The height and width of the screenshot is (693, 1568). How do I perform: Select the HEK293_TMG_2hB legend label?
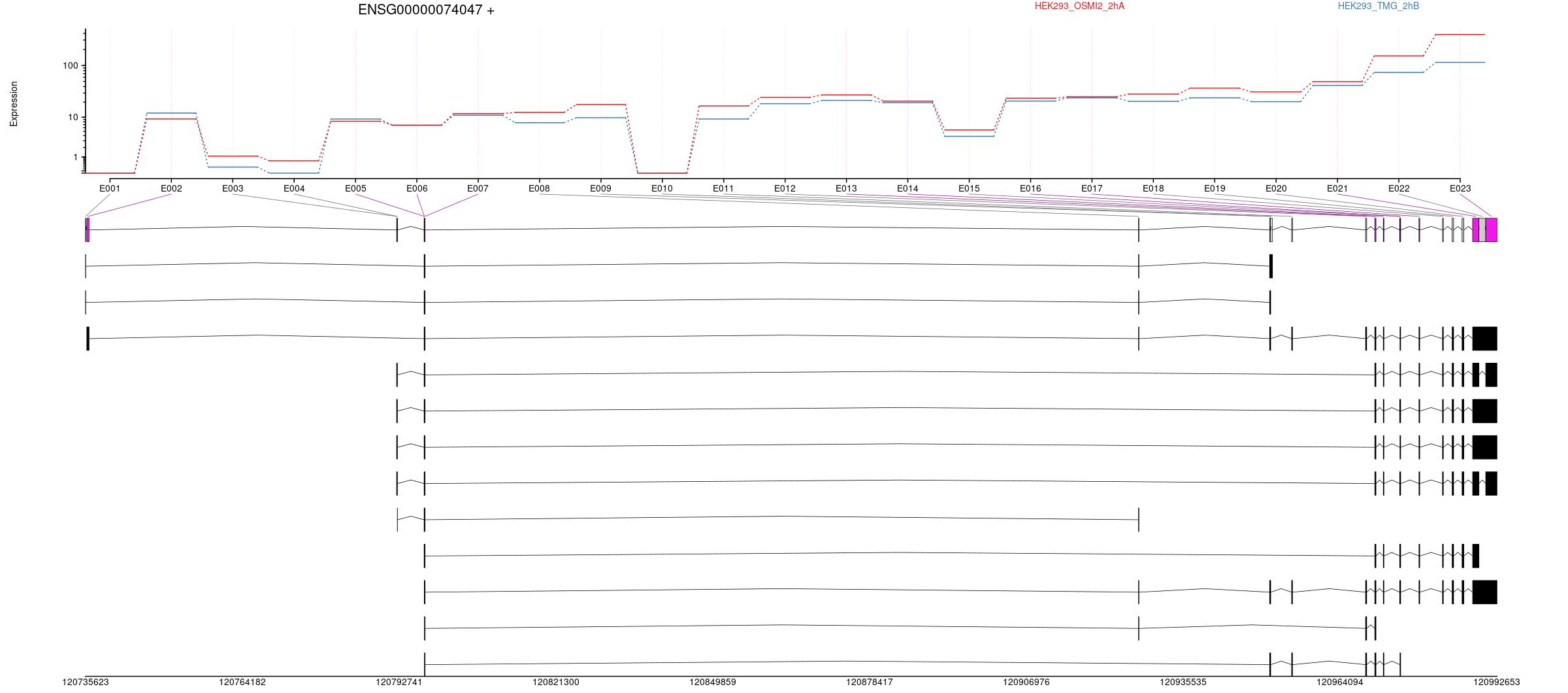coord(1378,6)
